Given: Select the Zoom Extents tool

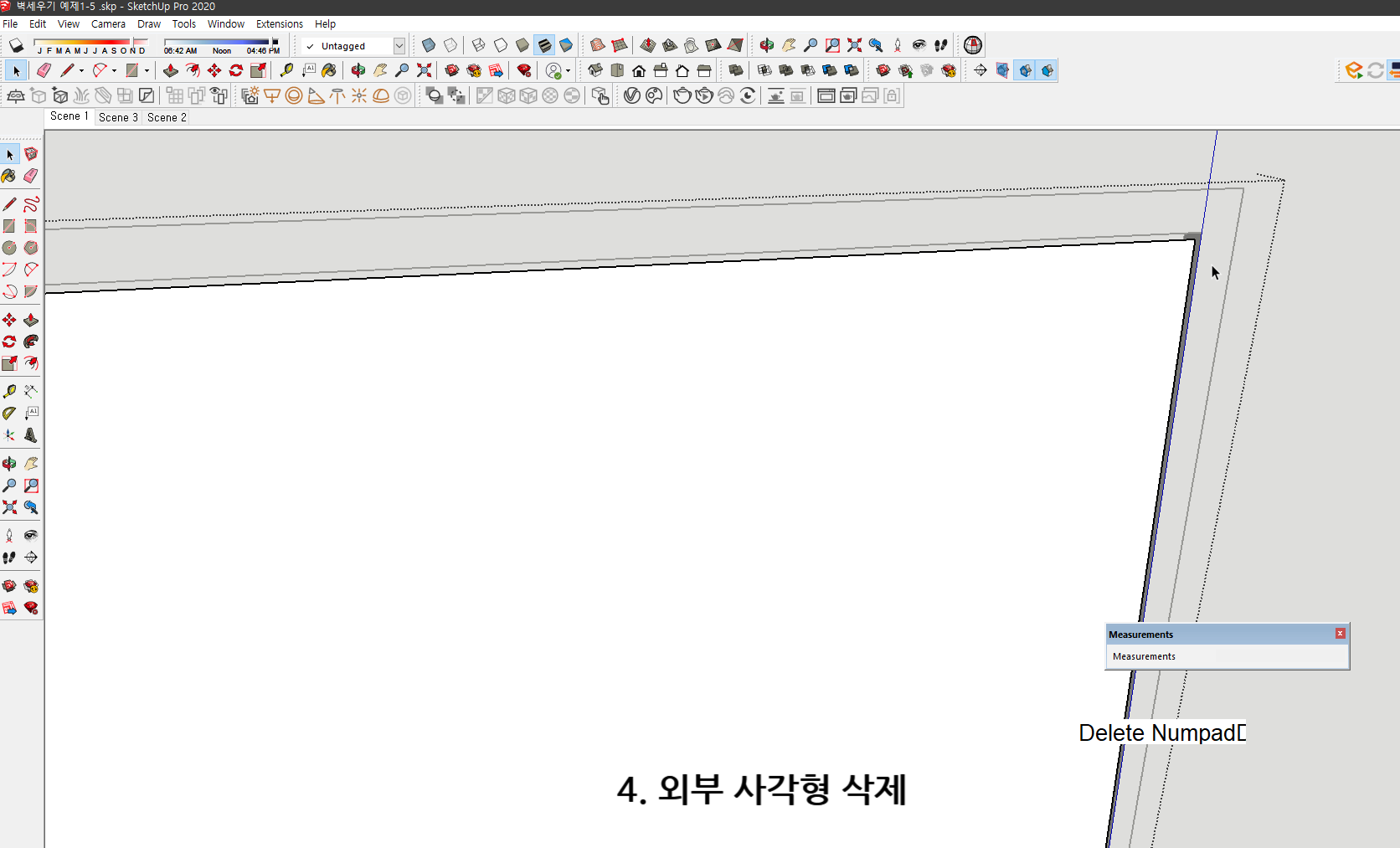Looking at the screenshot, I should point(424,70).
